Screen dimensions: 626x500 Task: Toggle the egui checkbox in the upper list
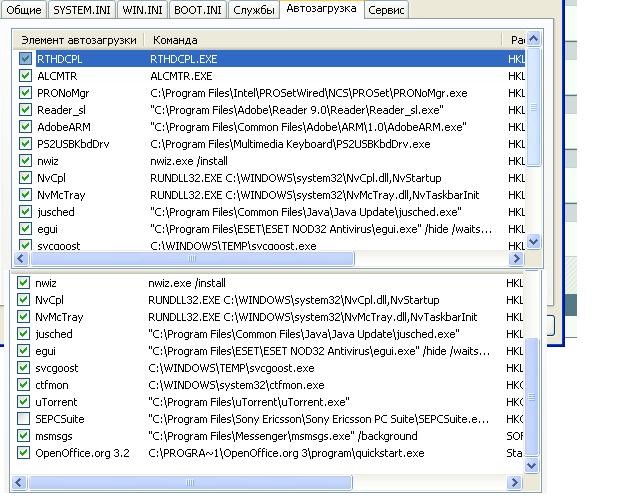click(26, 229)
